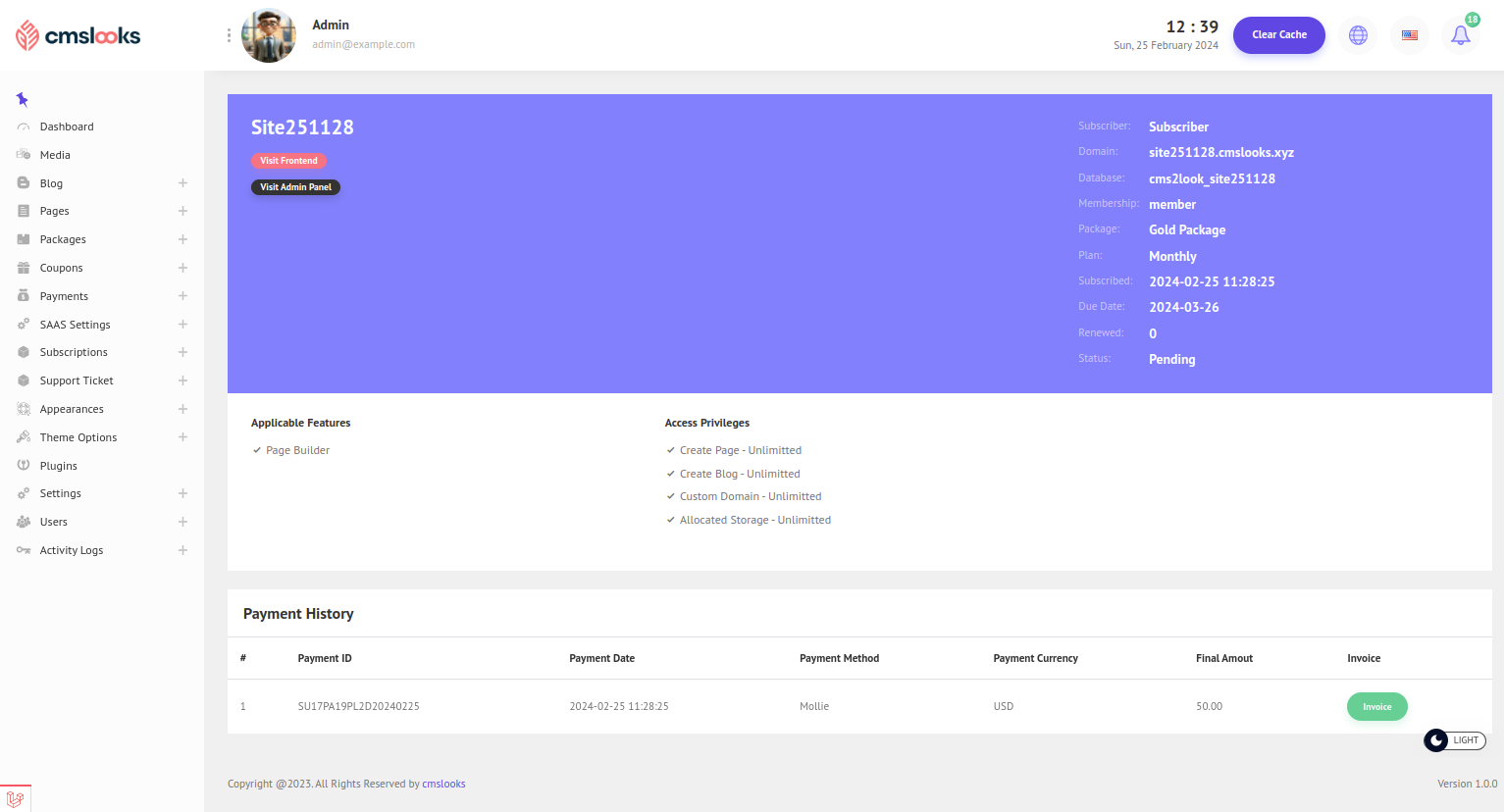1504x812 pixels.
Task: Click the green Invoice button
Action: tap(1376, 706)
